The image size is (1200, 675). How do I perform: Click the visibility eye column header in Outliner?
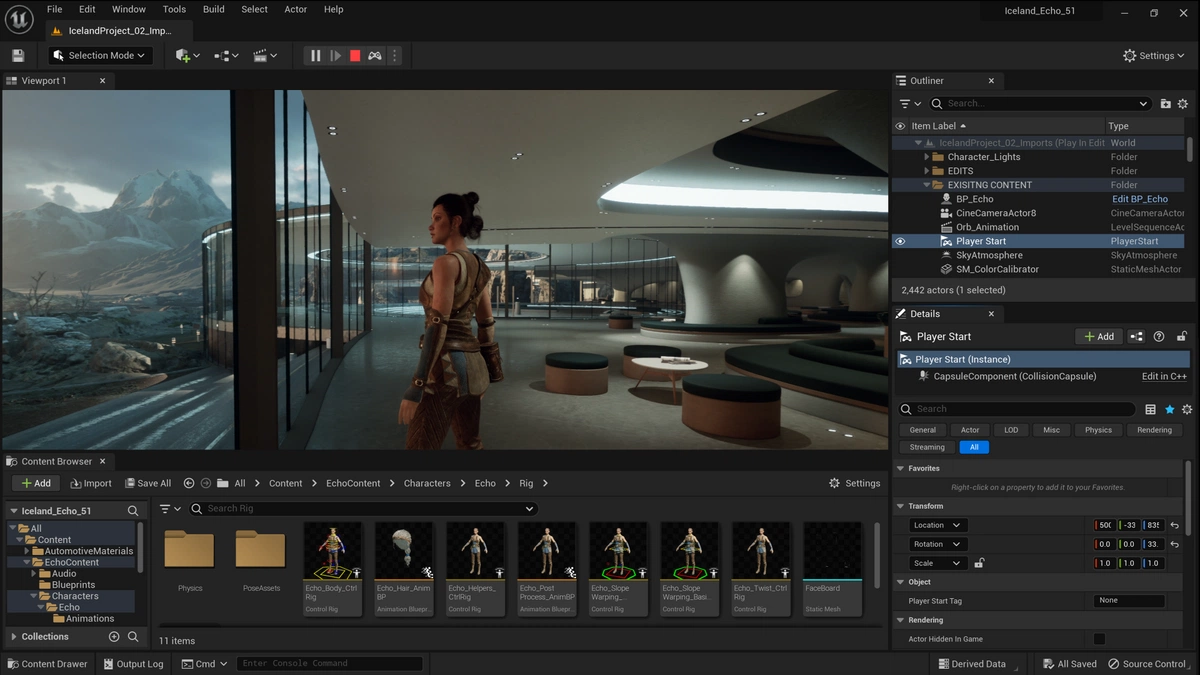click(x=900, y=126)
